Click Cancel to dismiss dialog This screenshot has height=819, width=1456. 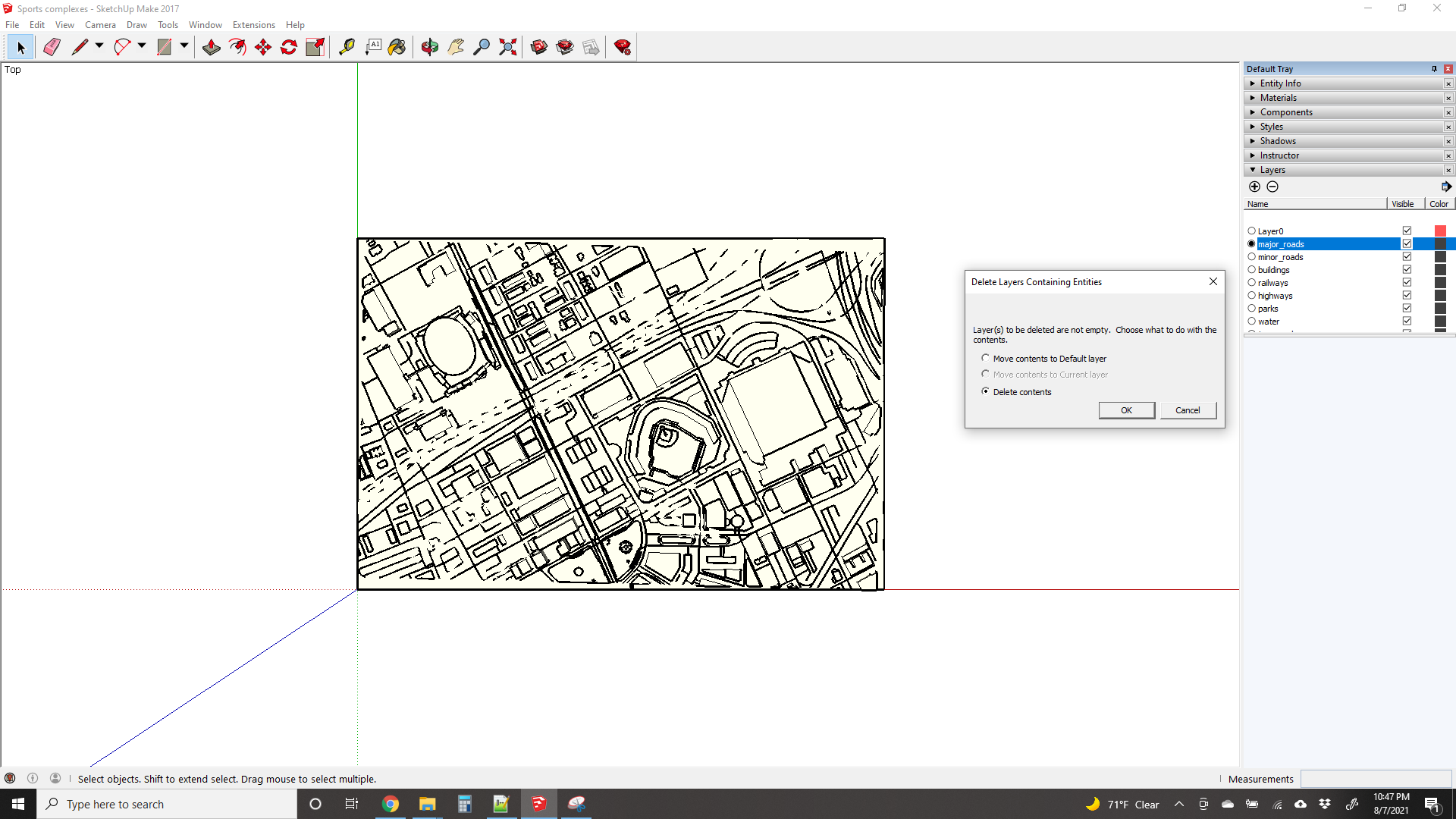click(x=1186, y=410)
